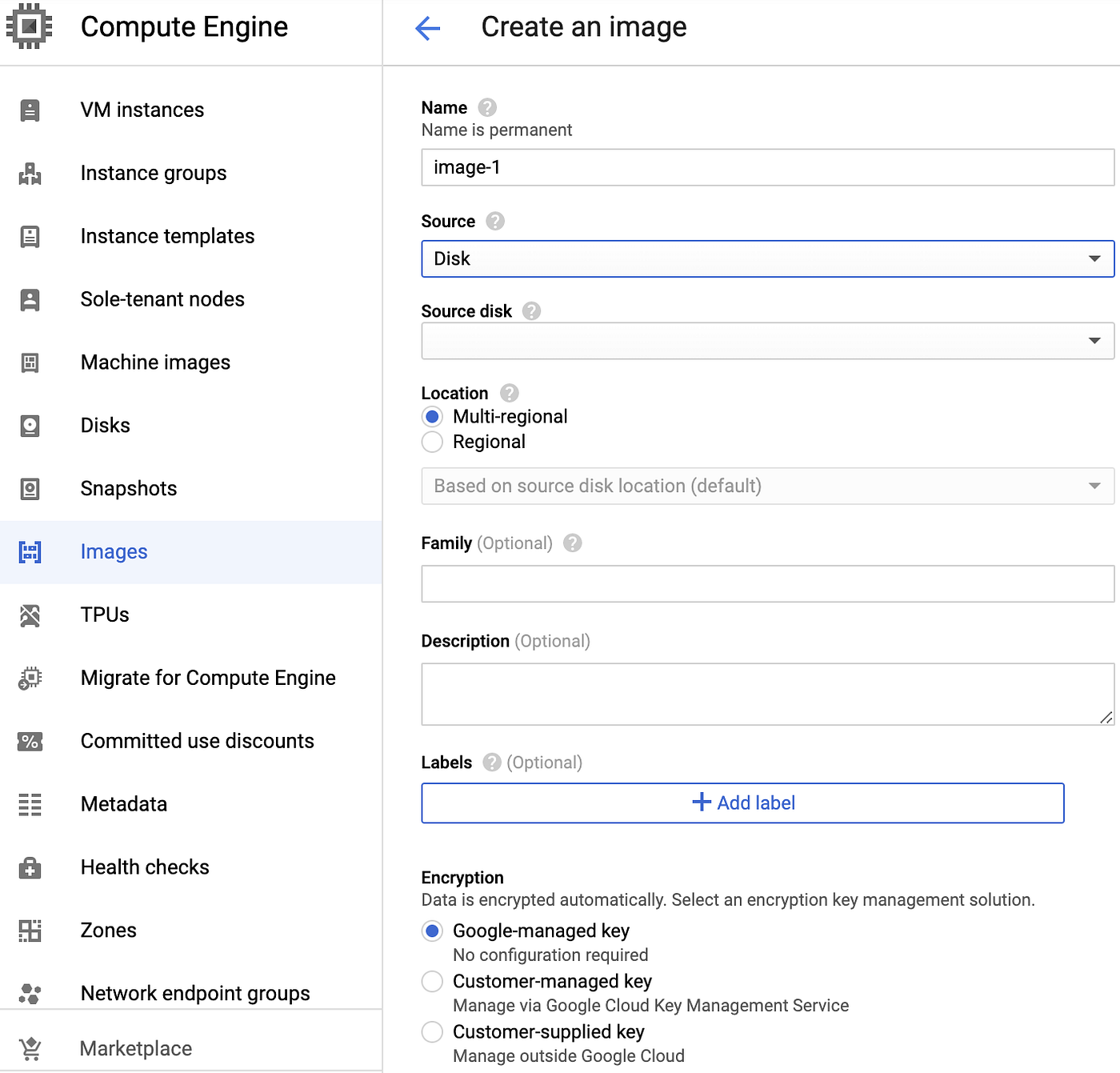Click the Name field containing image-1
This screenshot has height=1073, width=1120.
[767, 168]
